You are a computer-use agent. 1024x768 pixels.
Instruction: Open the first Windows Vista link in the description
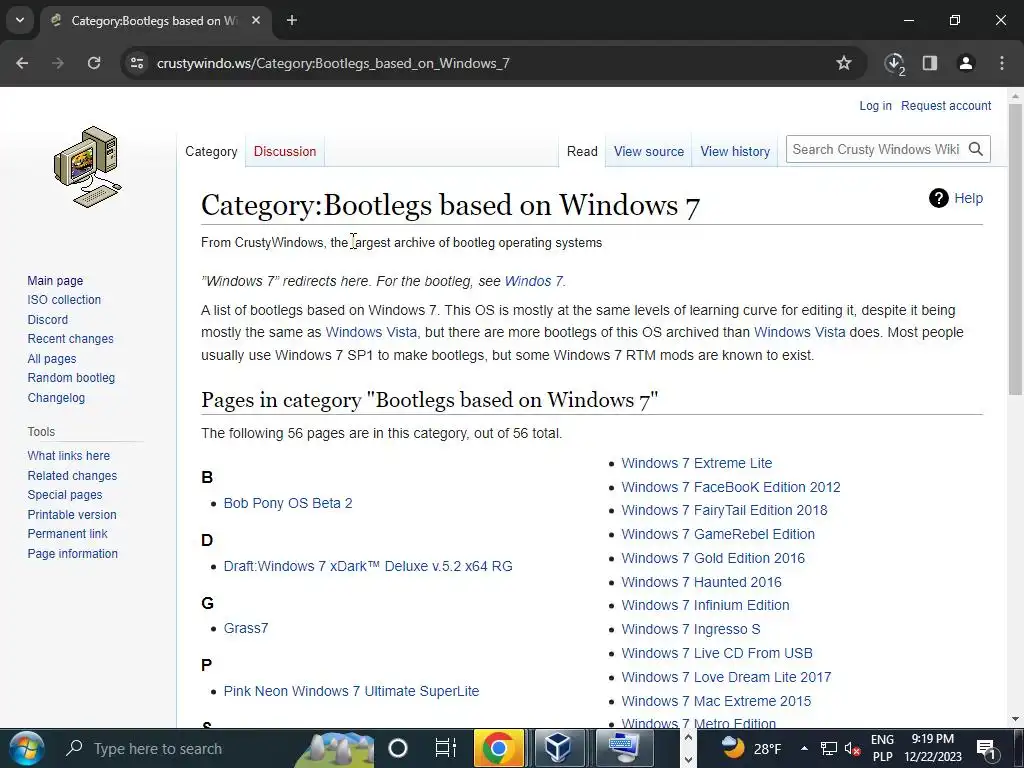coord(371,332)
